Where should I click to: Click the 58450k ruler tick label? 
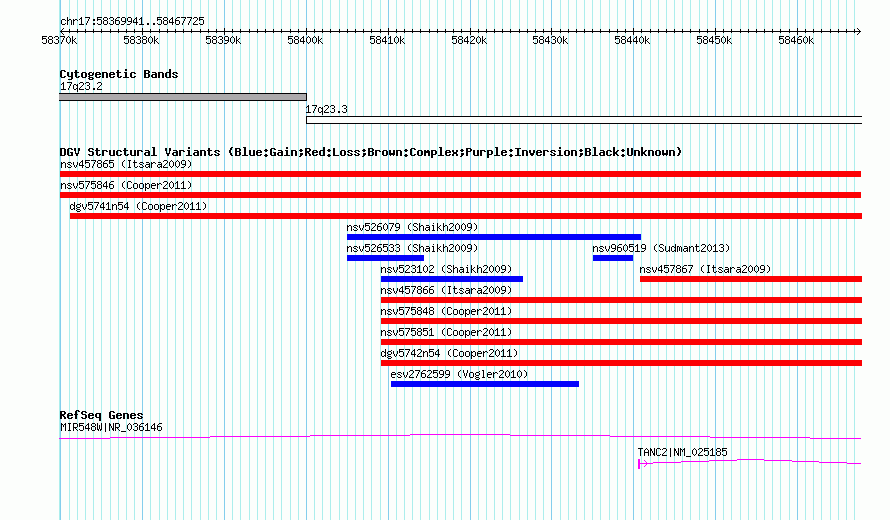coord(715,40)
